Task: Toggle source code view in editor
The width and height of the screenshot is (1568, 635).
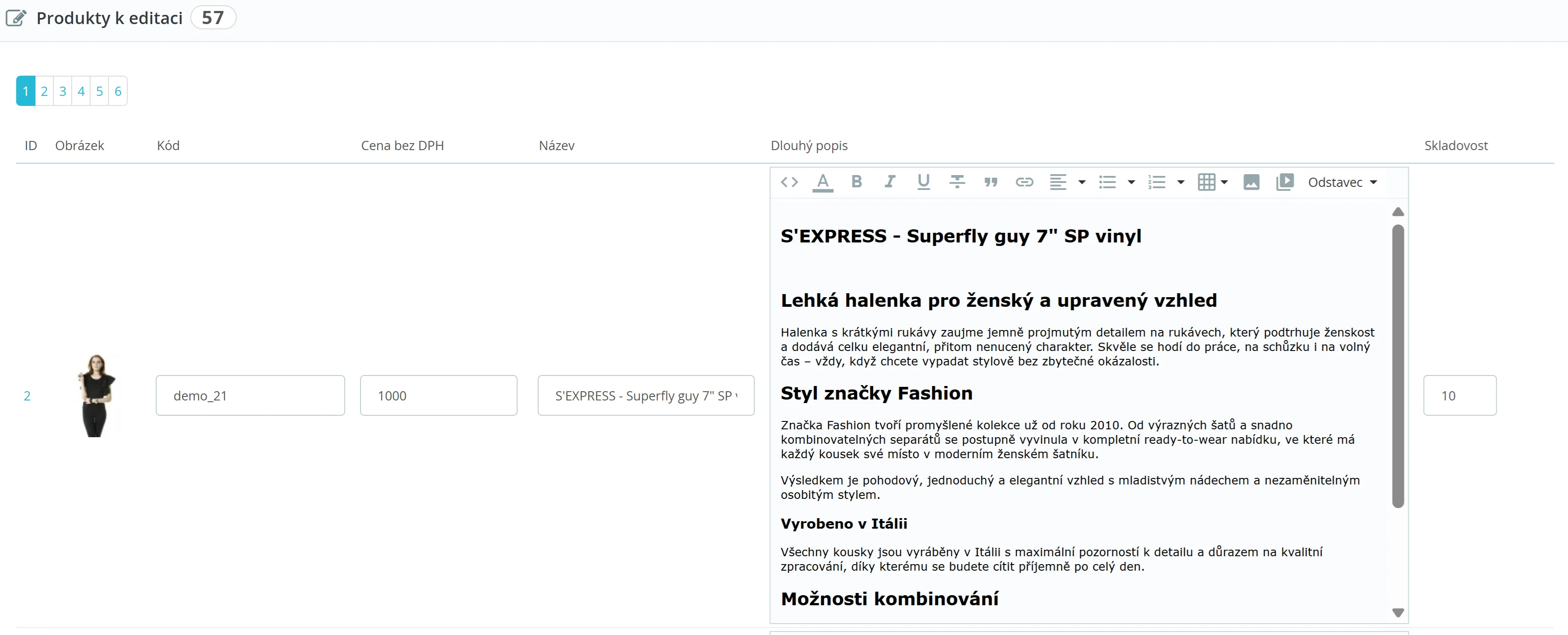Action: [x=789, y=182]
